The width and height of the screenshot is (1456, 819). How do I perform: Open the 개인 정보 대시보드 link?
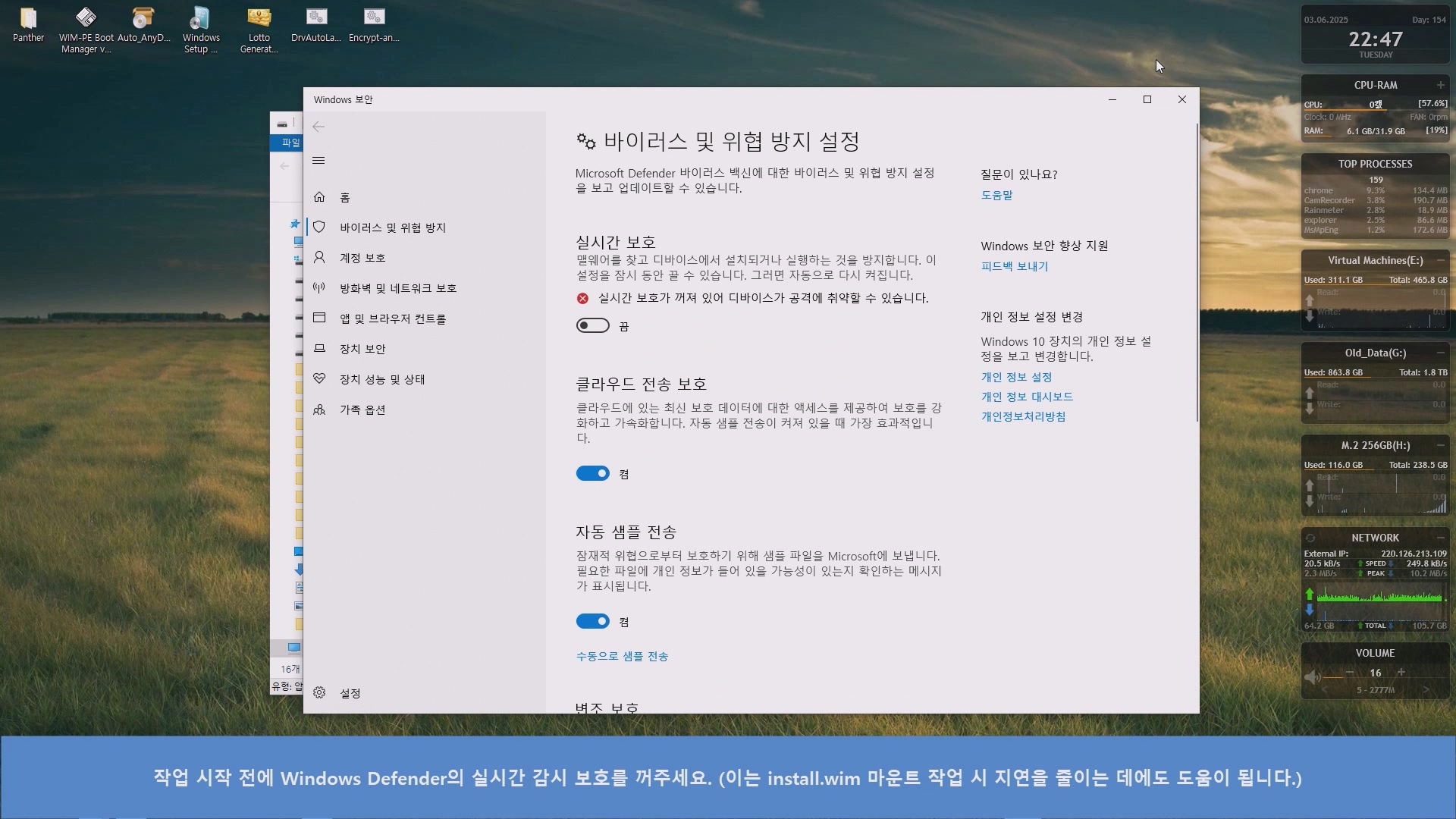click(1027, 397)
